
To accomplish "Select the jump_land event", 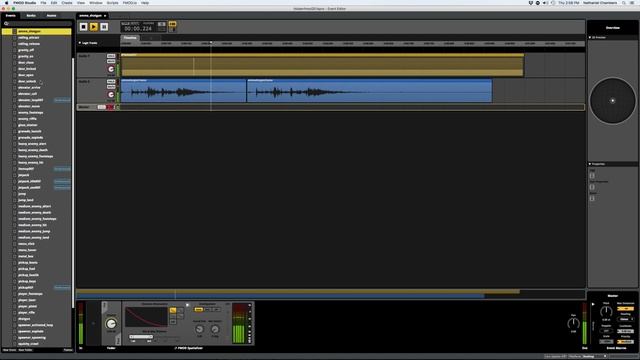I will [x=26, y=200].
